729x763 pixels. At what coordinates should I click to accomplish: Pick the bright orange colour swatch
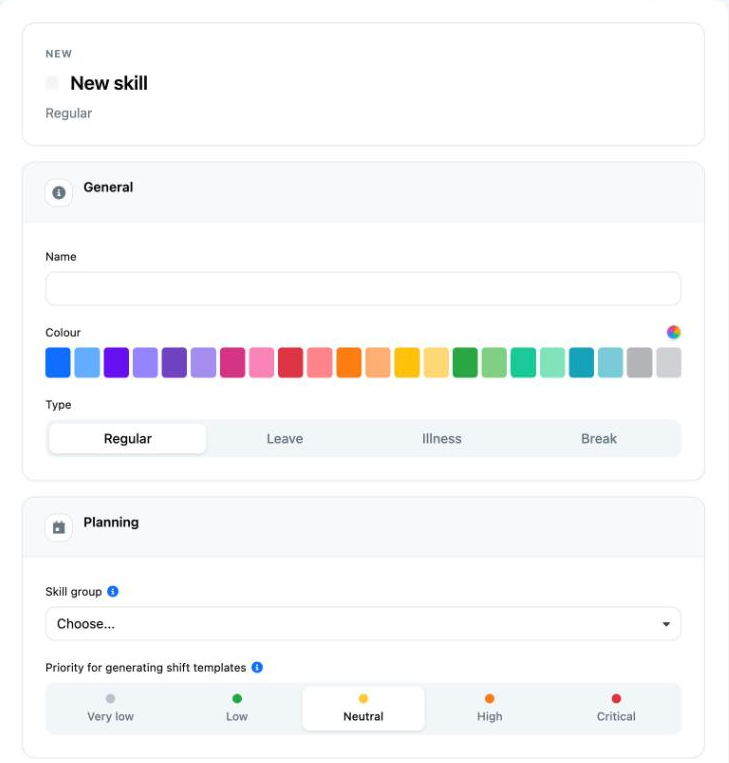pos(349,363)
